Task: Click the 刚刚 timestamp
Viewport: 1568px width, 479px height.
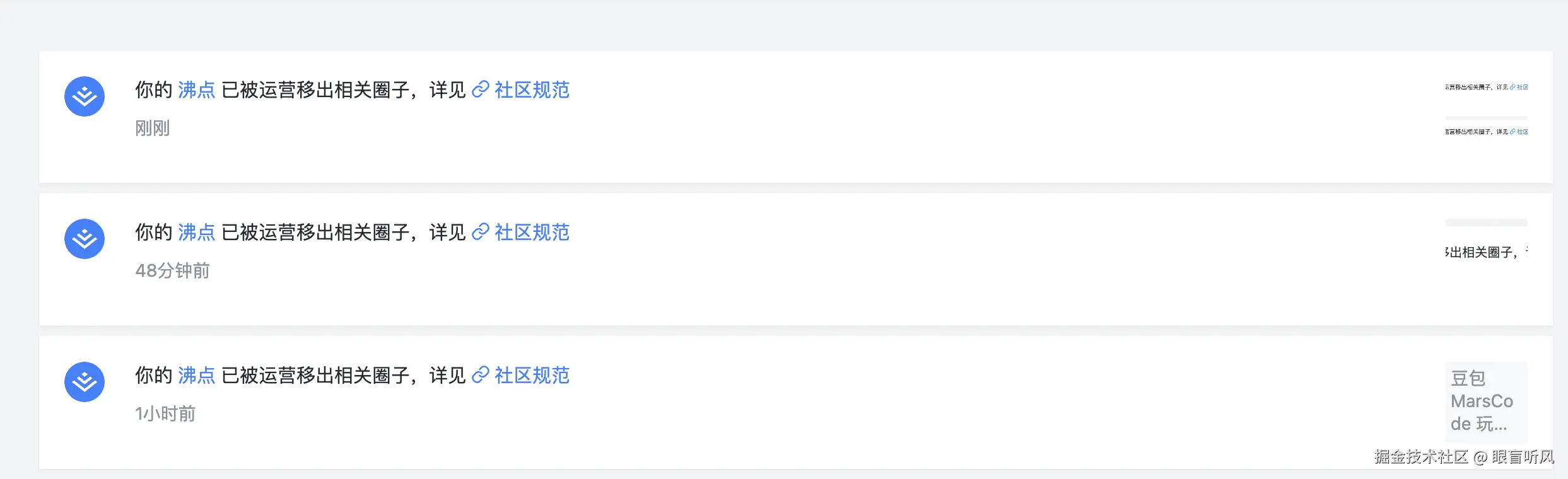Action: 153,129
